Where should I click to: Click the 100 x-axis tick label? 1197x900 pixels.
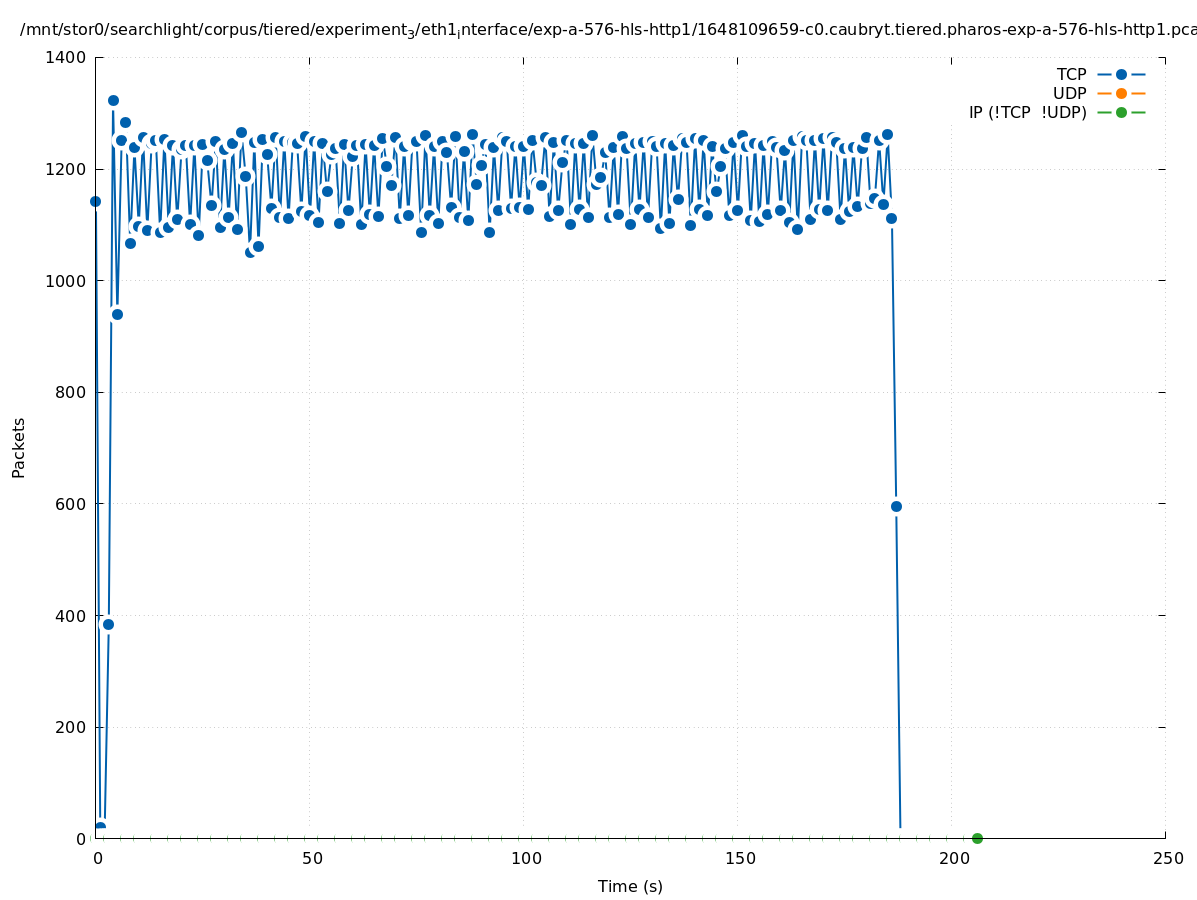click(x=525, y=859)
